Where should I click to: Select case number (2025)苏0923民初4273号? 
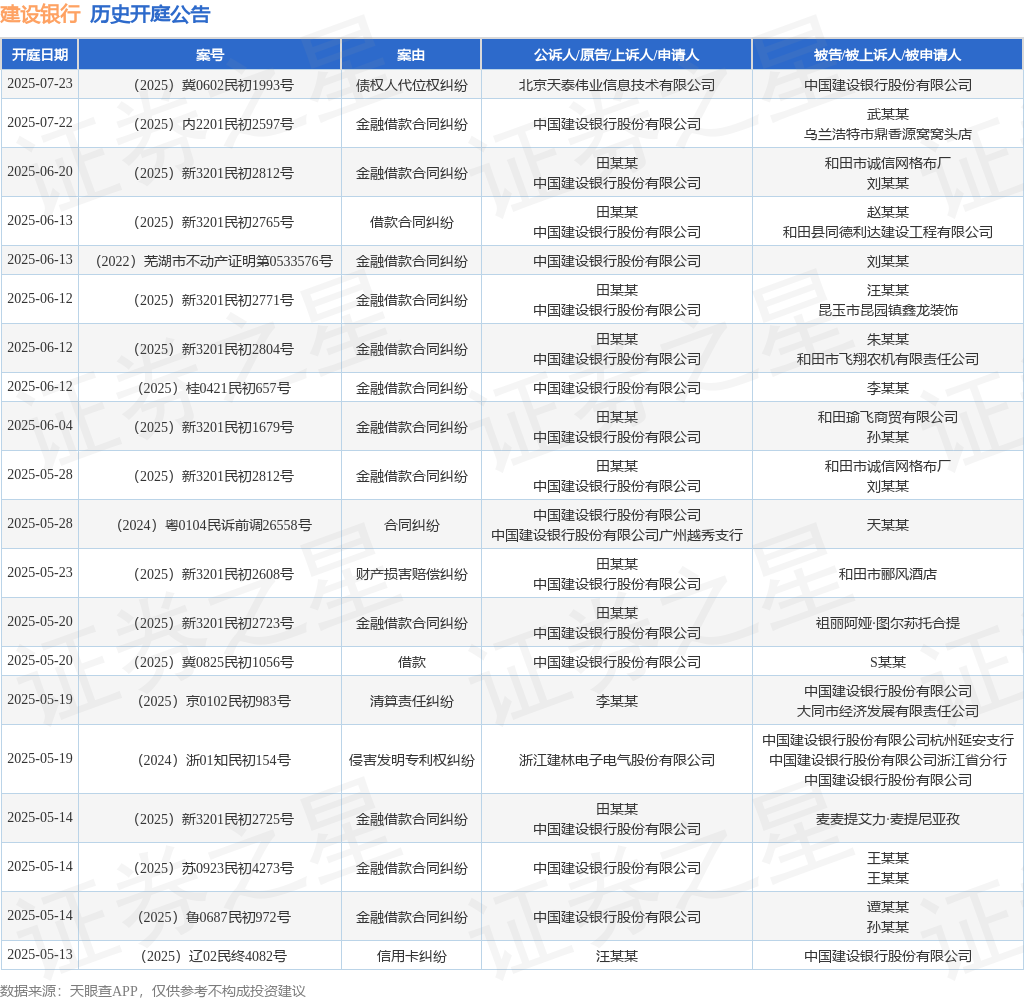coord(214,868)
